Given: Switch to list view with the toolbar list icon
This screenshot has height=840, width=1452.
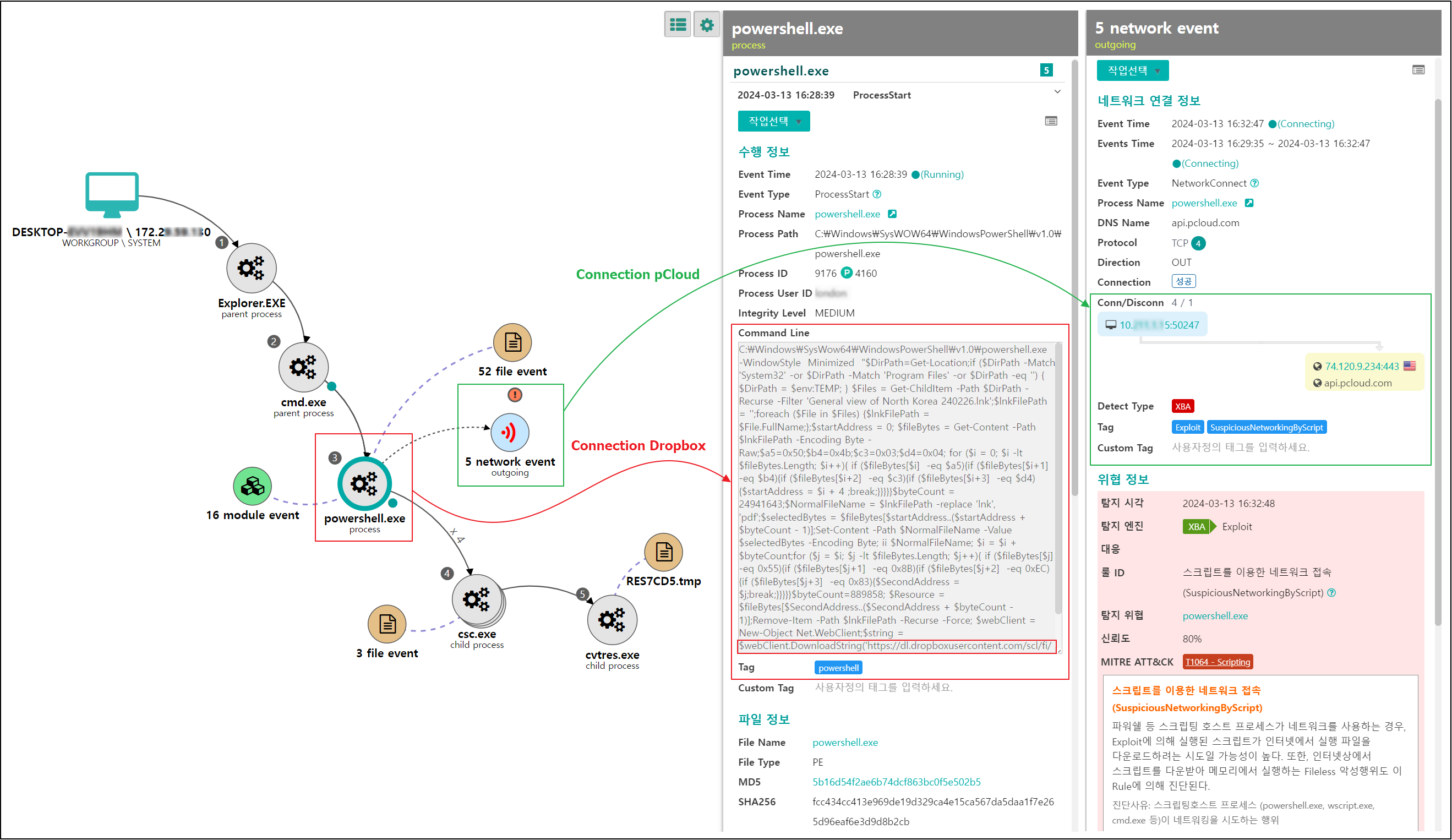Looking at the screenshot, I should coord(678,25).
